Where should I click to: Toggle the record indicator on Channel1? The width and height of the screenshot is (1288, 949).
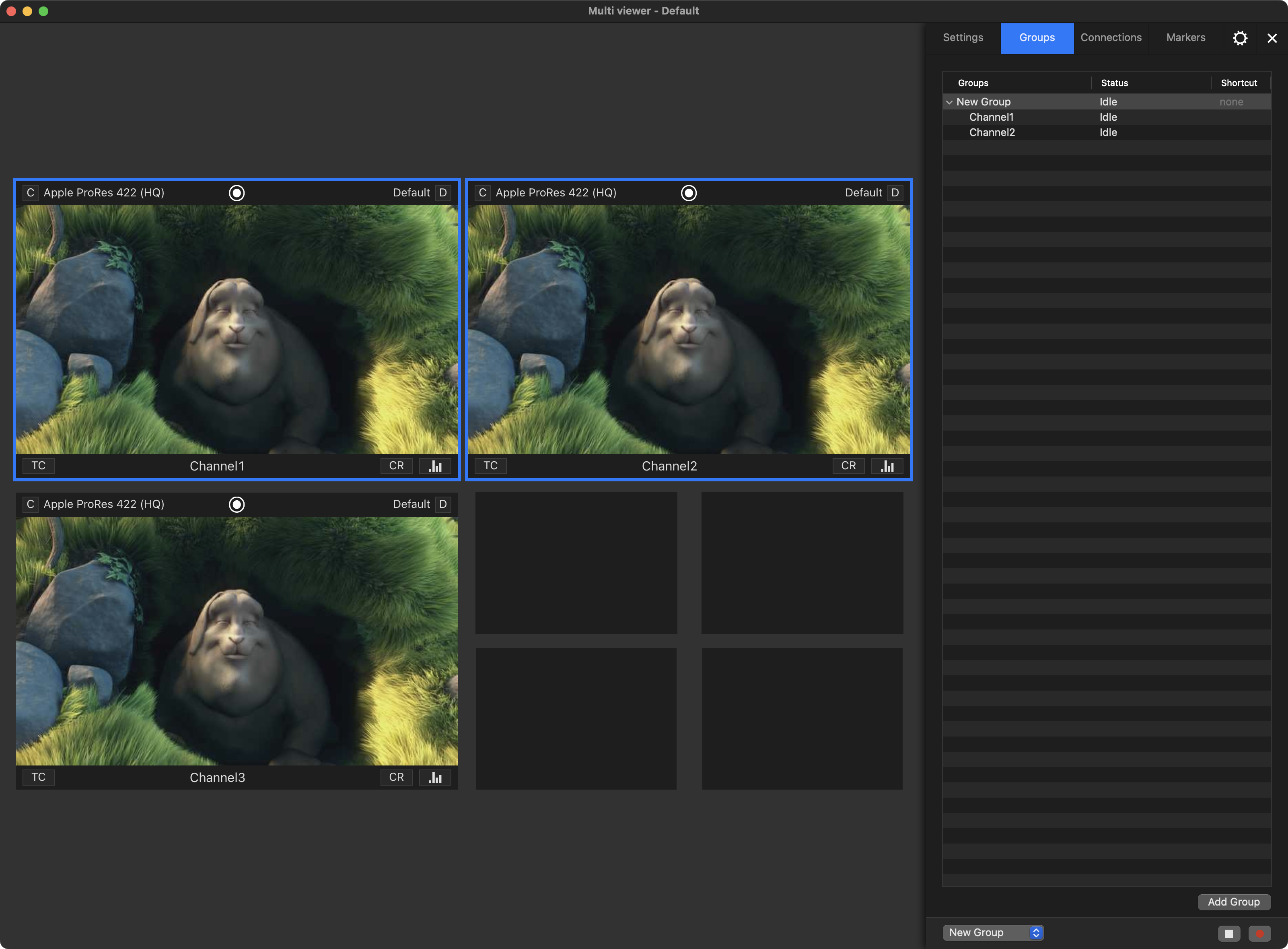[237, 193]
